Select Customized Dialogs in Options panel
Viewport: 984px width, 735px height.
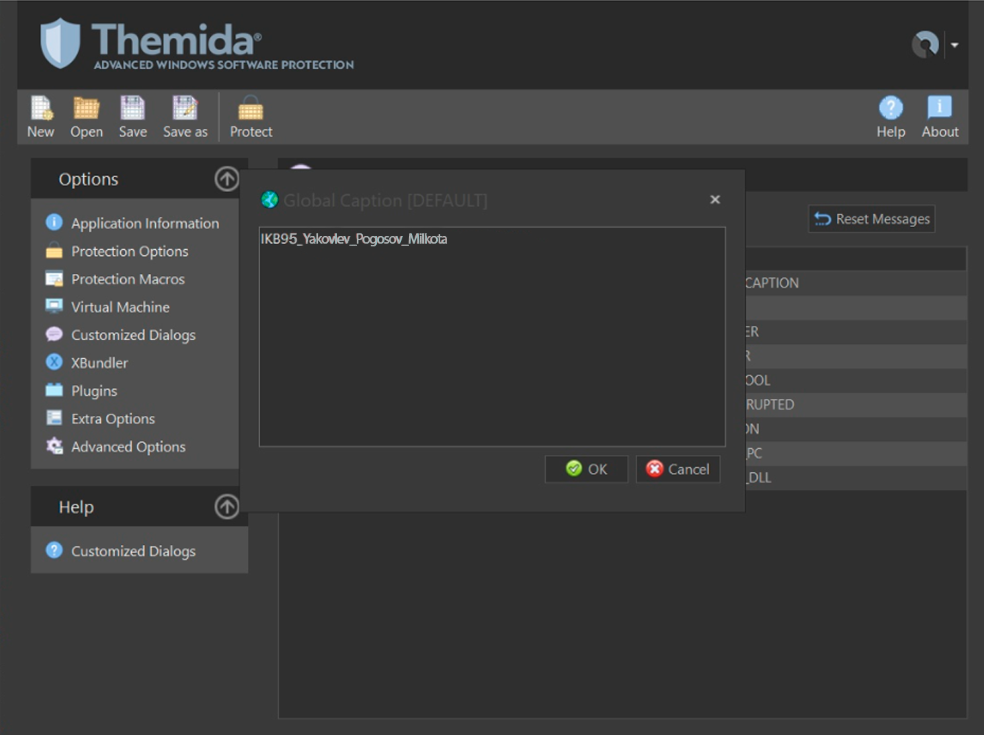pyautogui.click(x=133, y=335)
